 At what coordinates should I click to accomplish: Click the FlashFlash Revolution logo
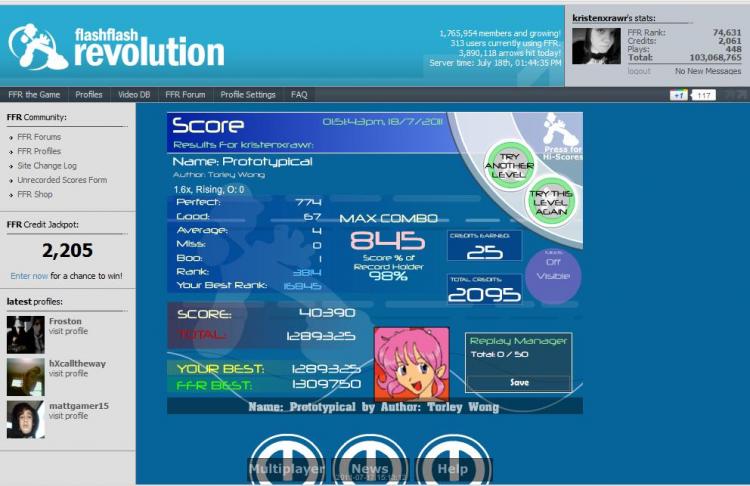pos(116,47)
